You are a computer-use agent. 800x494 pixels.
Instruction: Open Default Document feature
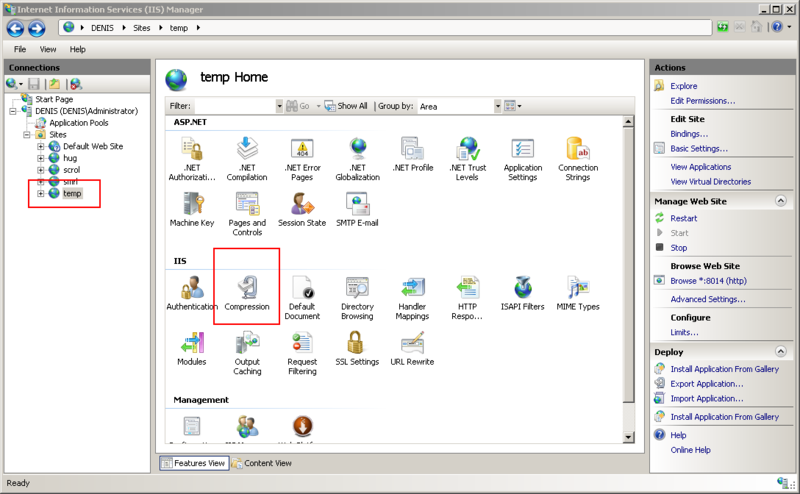pyautogui.click(x=302, y=298)
